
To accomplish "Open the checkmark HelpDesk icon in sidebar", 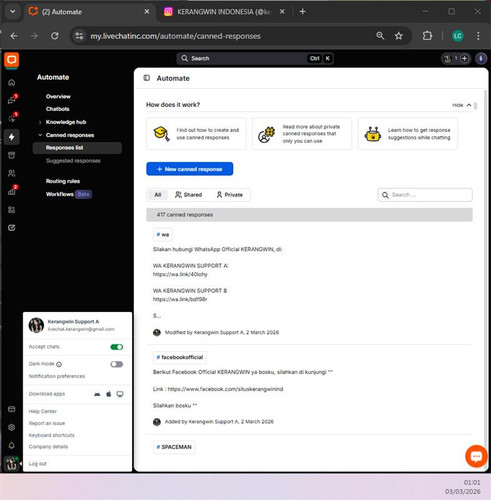I will [x=12, y=228].
